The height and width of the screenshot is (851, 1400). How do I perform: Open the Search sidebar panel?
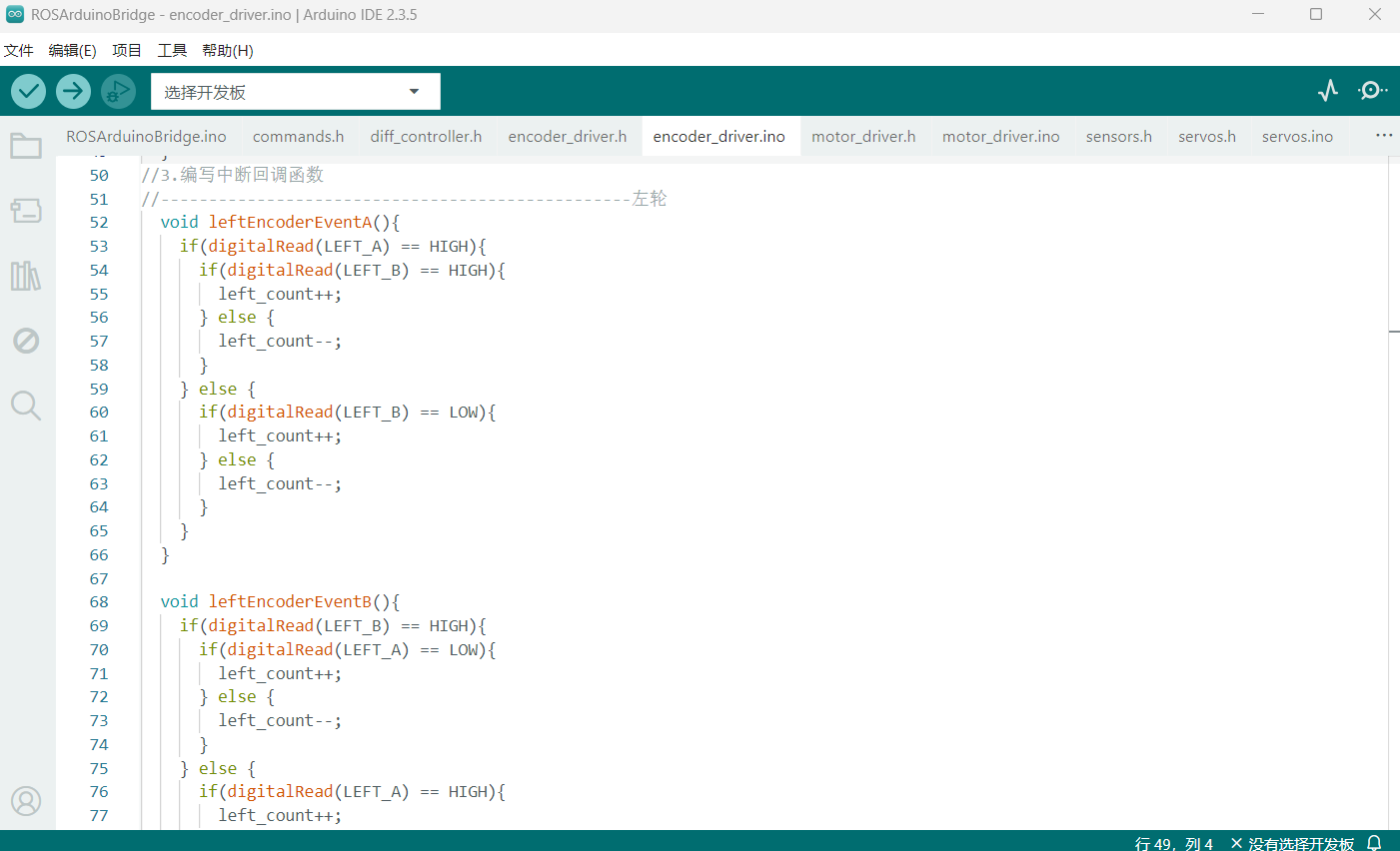[26, 406]
